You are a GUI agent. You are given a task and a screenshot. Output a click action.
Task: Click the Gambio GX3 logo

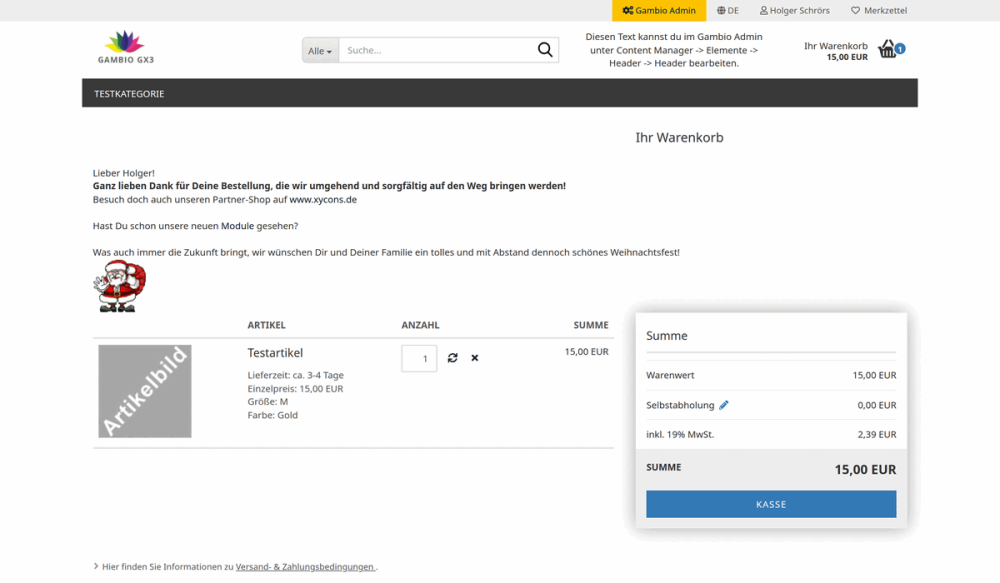[126, 47]
